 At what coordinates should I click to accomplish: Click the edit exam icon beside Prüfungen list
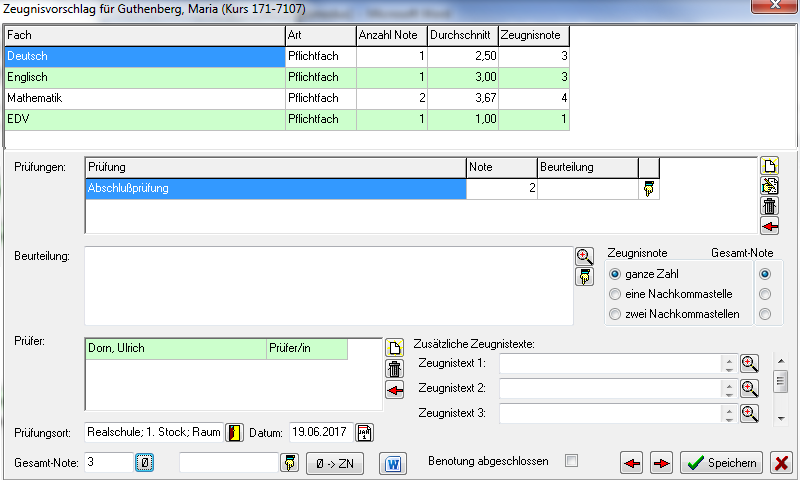(769, 186)
